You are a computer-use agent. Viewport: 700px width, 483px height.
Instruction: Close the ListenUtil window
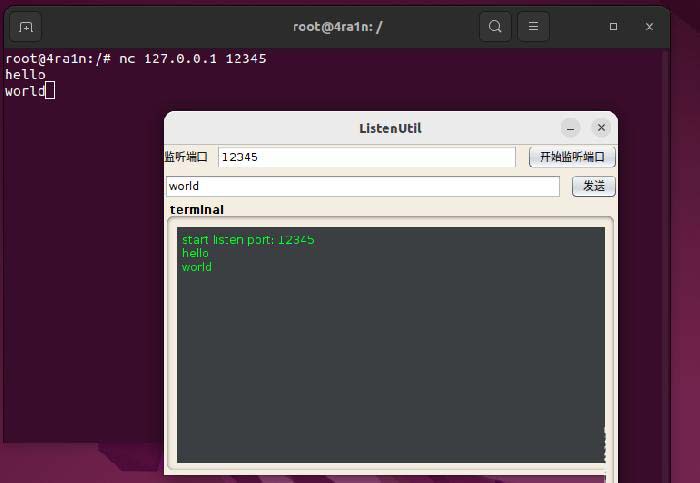(601, 128)
